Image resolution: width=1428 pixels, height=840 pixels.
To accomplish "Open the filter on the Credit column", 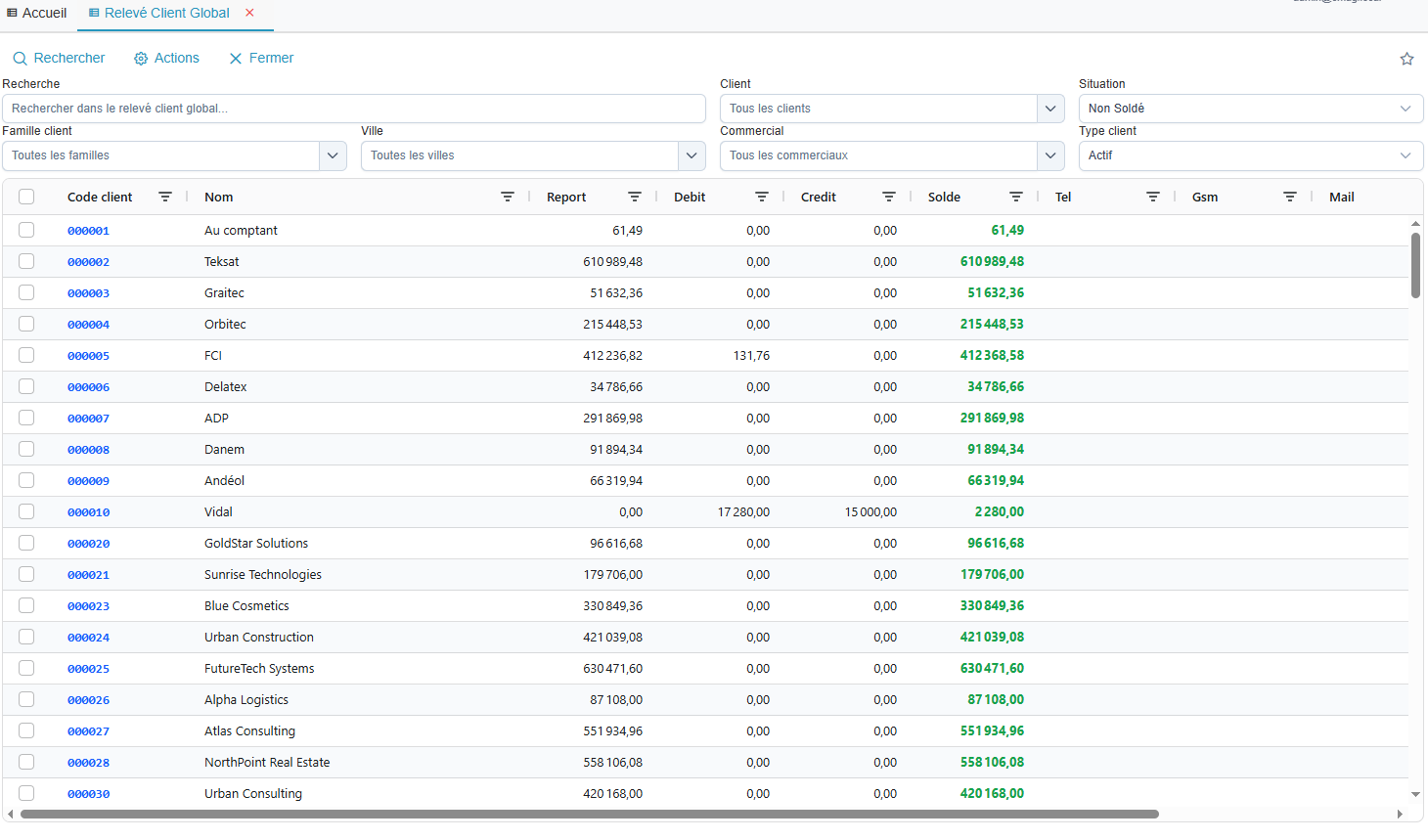I will click(888, 197).
